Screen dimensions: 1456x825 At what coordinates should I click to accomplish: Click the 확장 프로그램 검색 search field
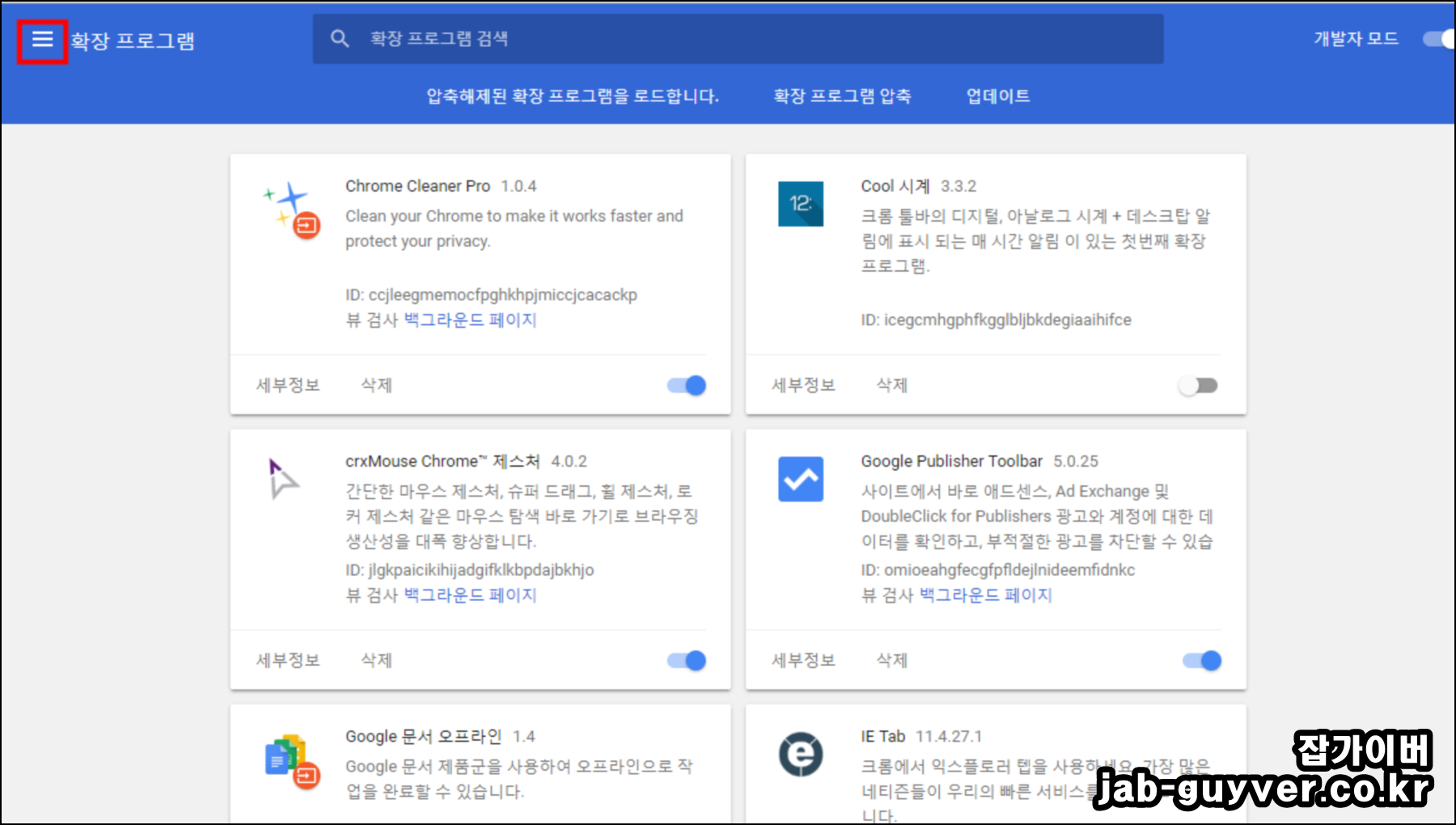[x=738, y=39]
